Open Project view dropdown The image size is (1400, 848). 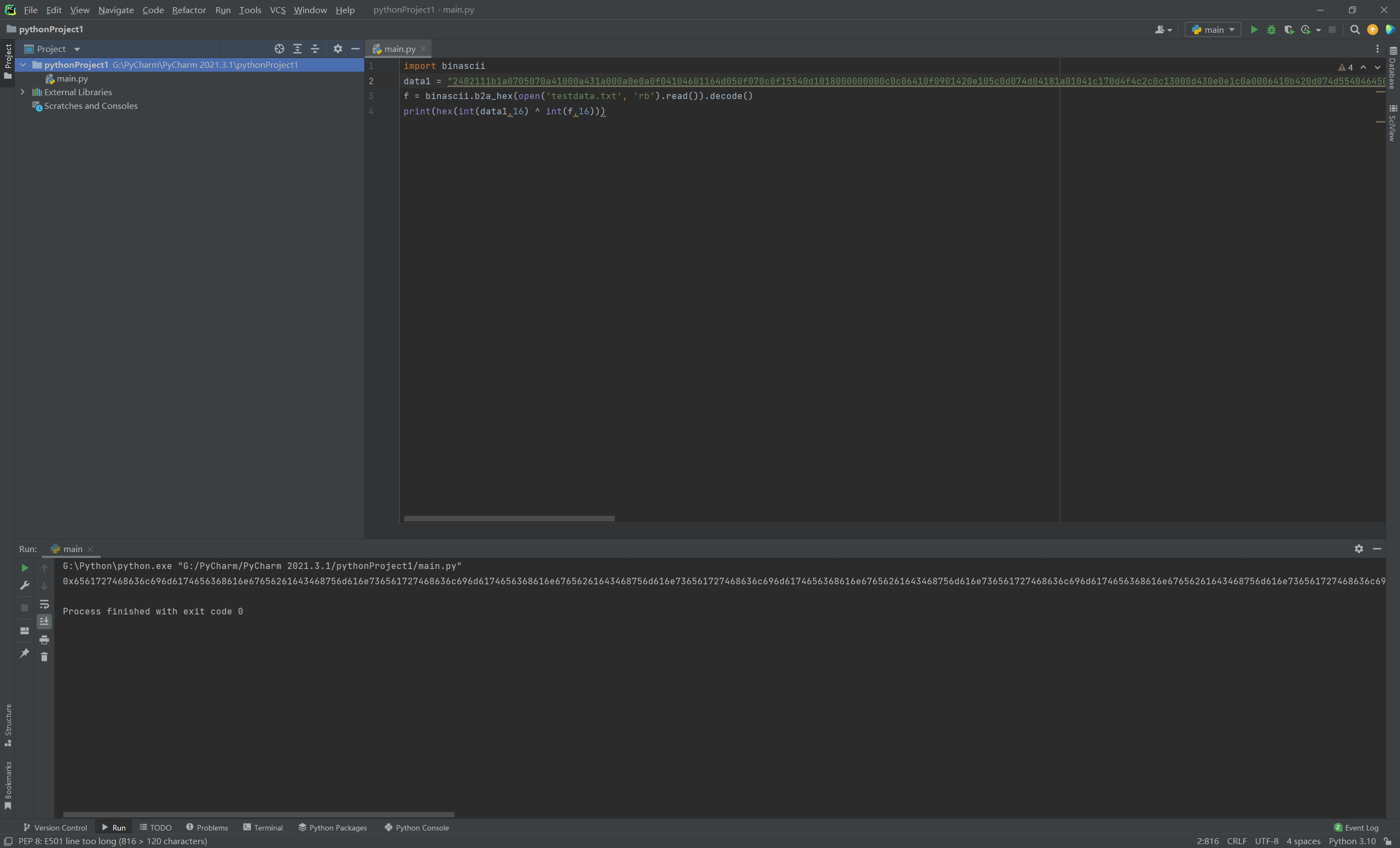click(x=77, y=49)
